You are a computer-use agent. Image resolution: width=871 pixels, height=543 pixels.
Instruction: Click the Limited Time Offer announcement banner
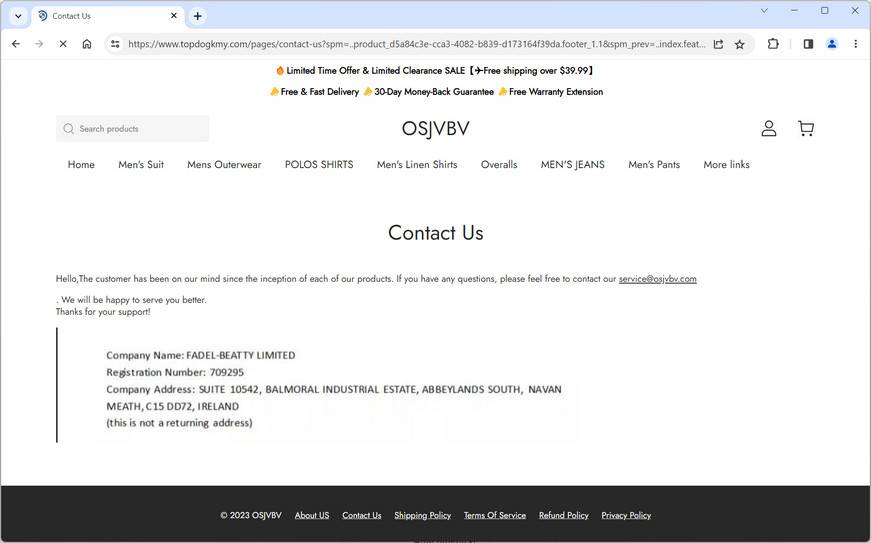[436, 71]
